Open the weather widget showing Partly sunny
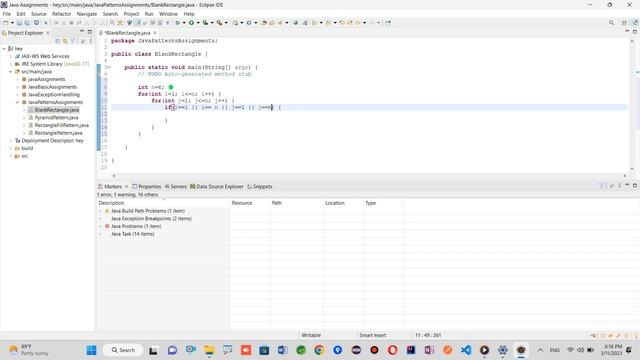The image size is (640, 360). click(29, 350)
